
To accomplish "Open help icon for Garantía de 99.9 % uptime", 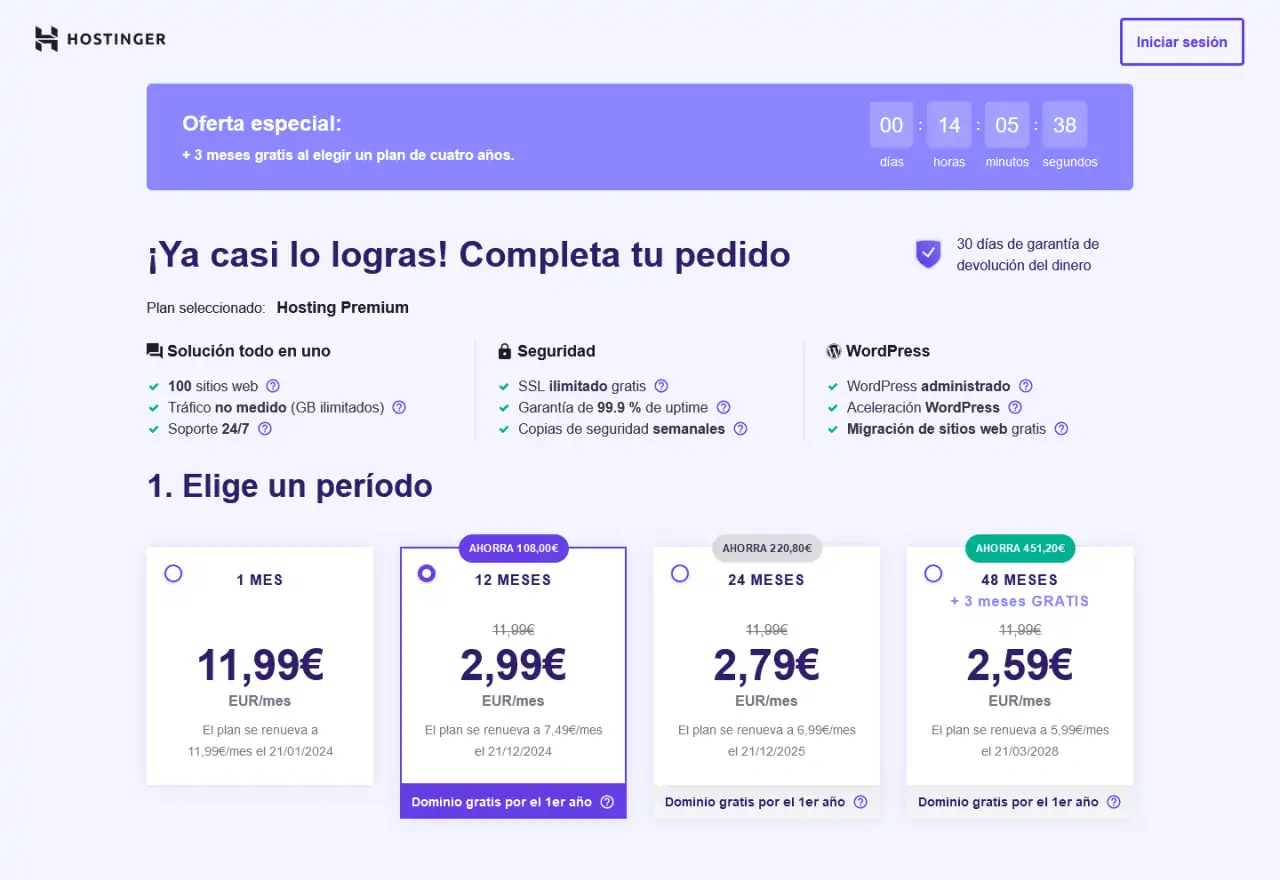I will tap(723, 407).
